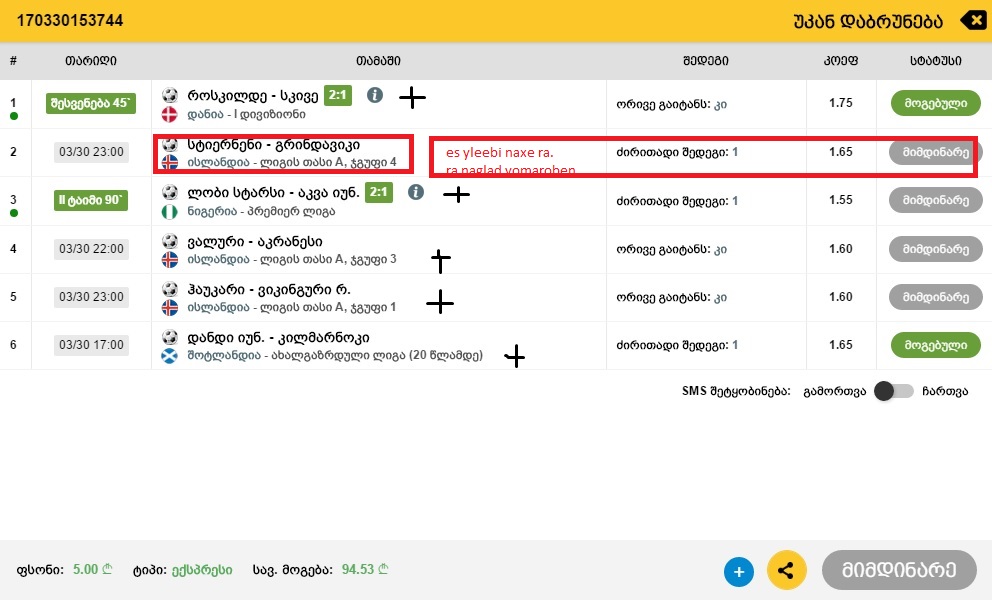
Task: Click the blue plus button at bottom
Action: coord(739,572)
